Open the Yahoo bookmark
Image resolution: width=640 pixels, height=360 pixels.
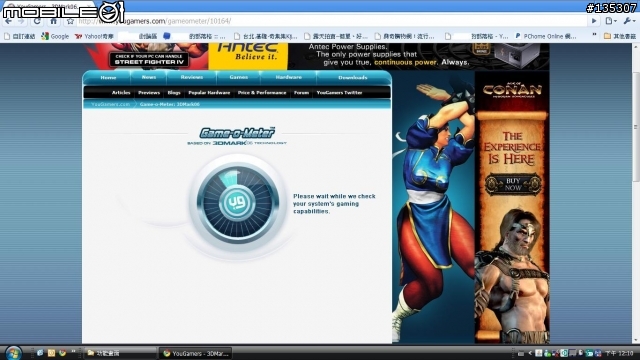[x=94, y=36]
